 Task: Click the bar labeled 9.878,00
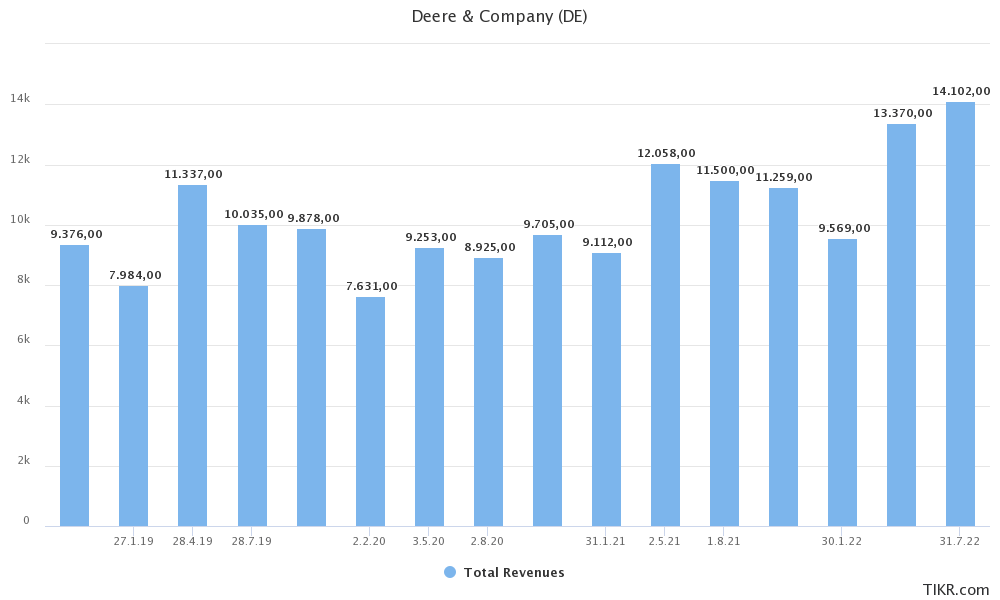311,378
